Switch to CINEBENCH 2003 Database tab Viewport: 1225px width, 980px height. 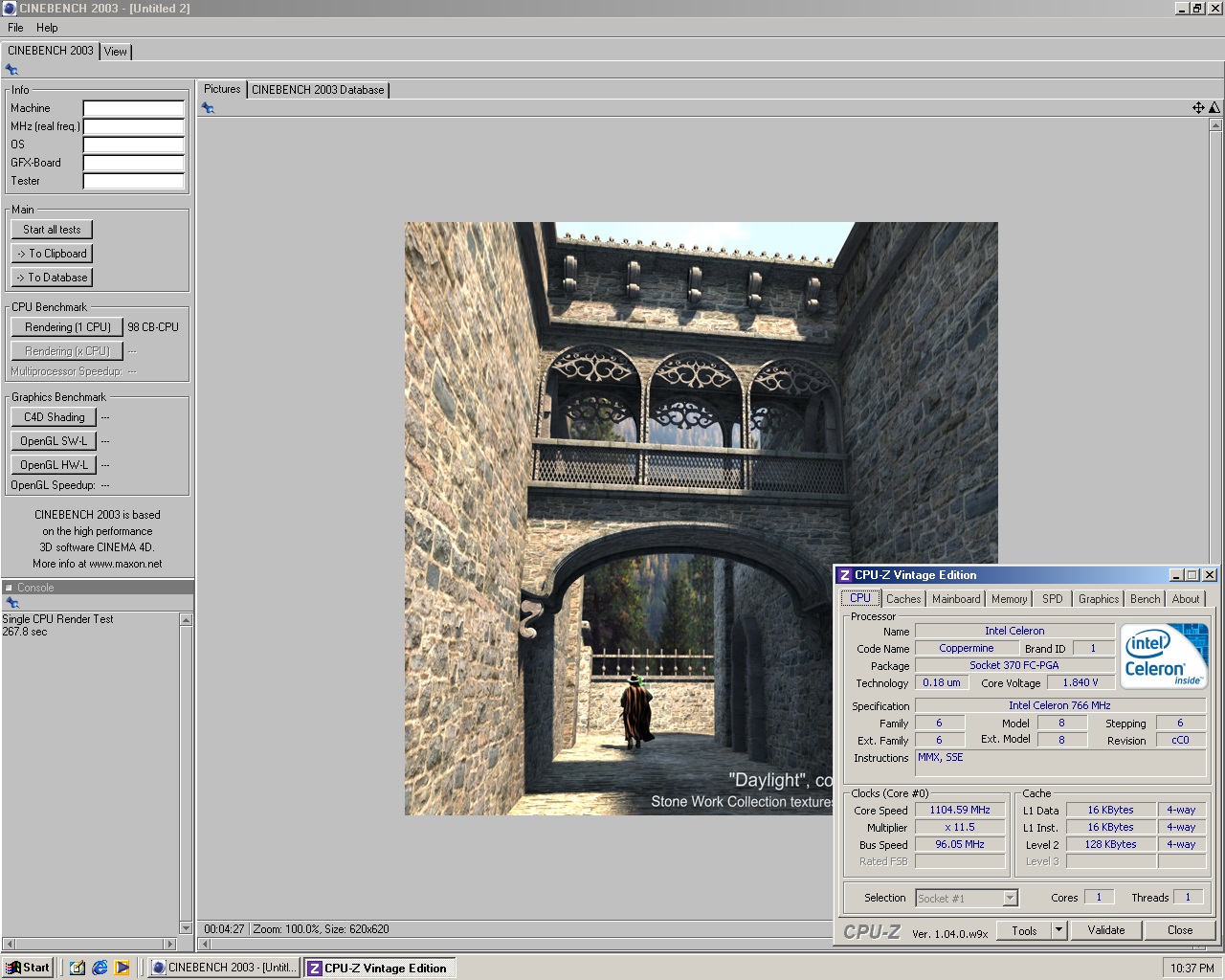point(318,90)
